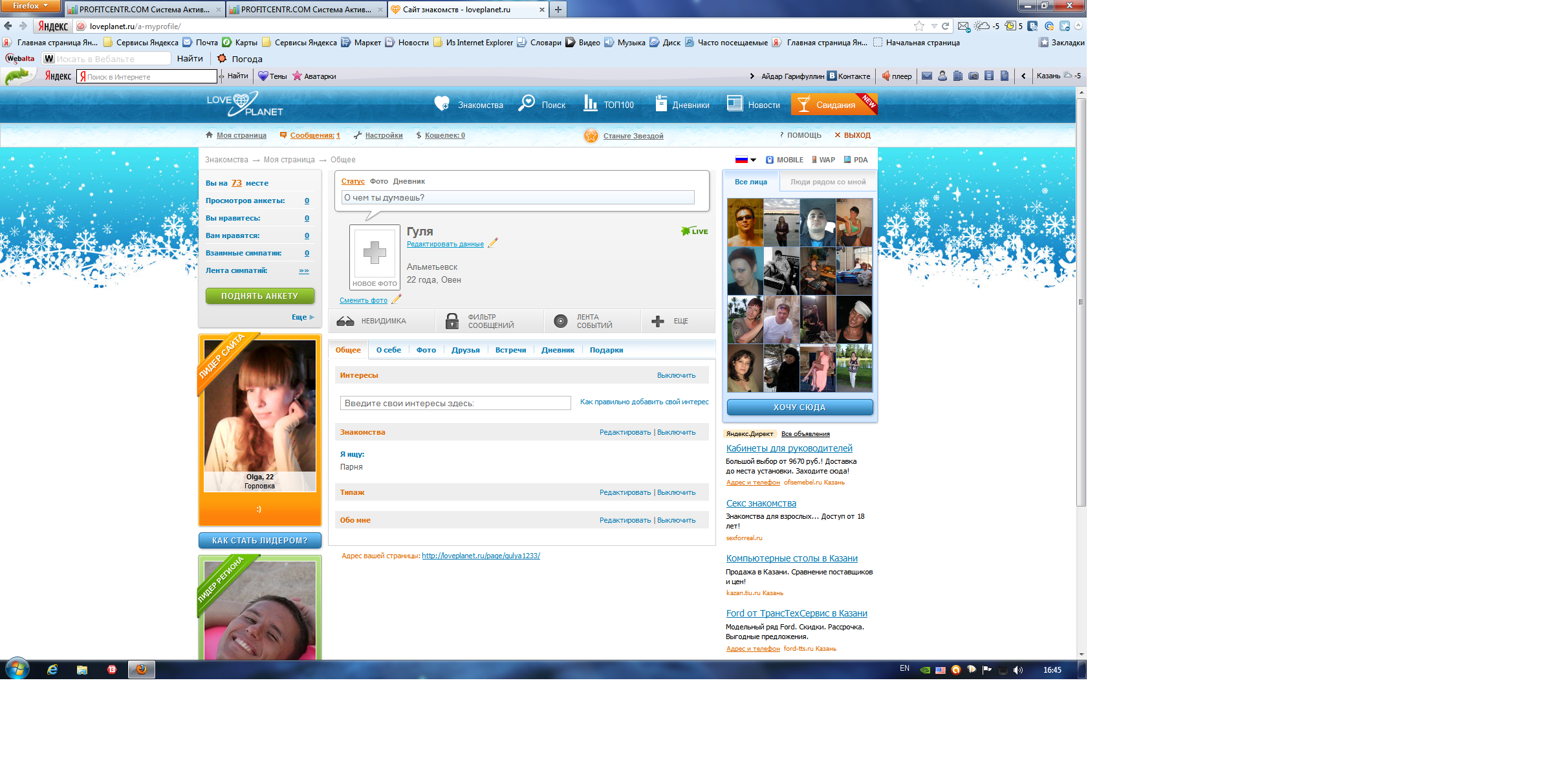1568x784 pixels.
Task: Click the WAP version link
Action: tap(823, 160)
